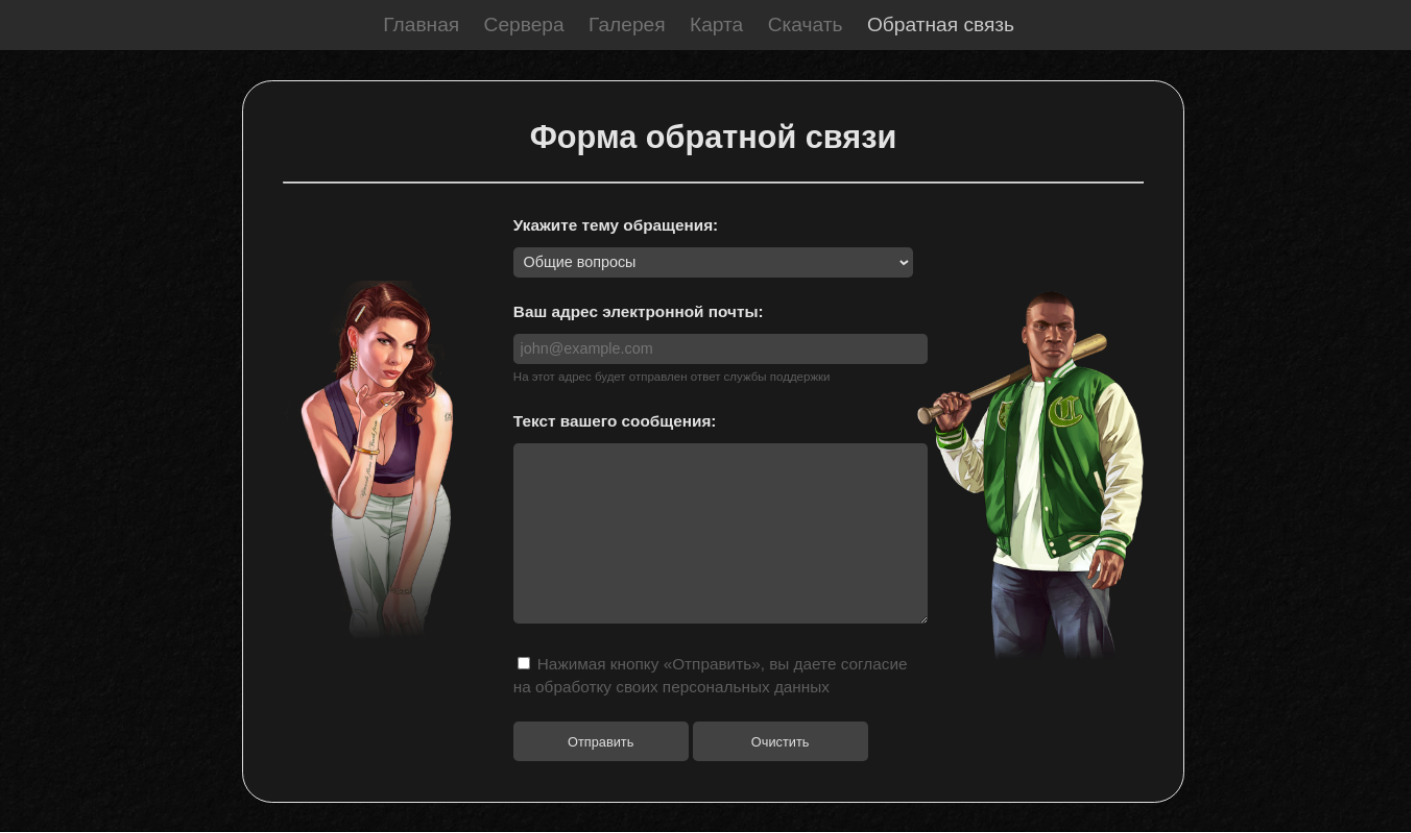Open the Скачать page

pos(805,25)
